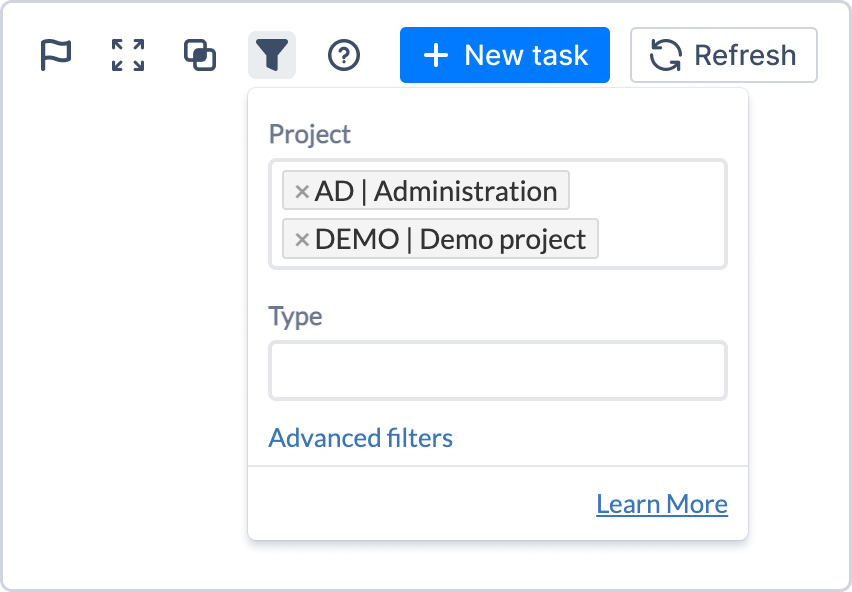This screenshot has width=852, height=592.
Task: Open help with the question mark icon
Action: click(x=344, y=55)
